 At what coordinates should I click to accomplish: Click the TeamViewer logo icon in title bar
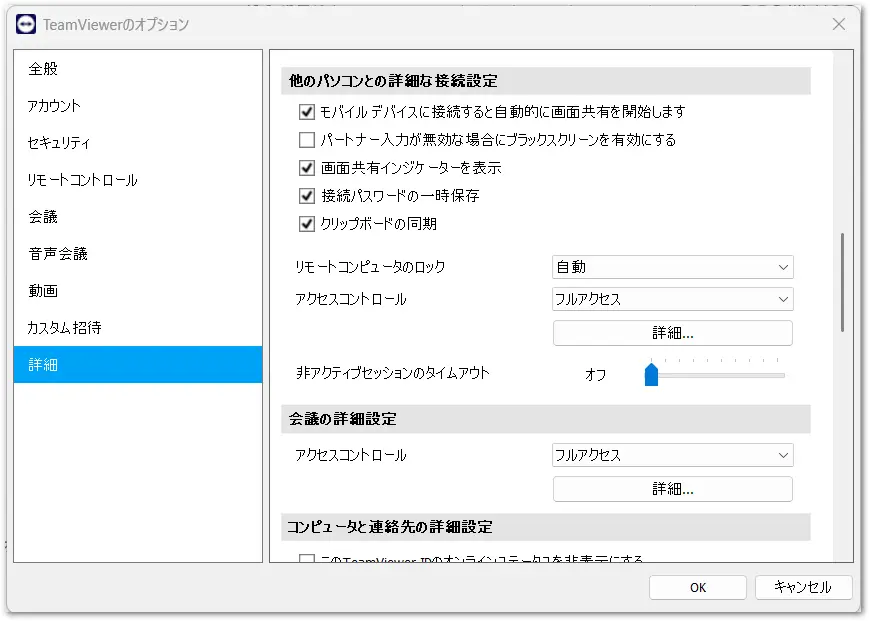(26, 24)
